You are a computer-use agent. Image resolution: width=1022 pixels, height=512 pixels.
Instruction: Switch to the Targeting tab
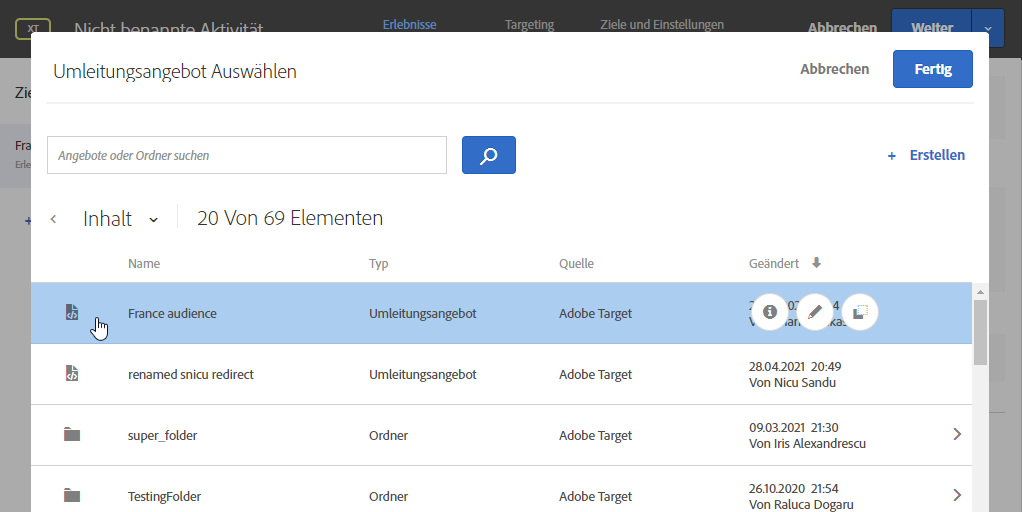529,24
